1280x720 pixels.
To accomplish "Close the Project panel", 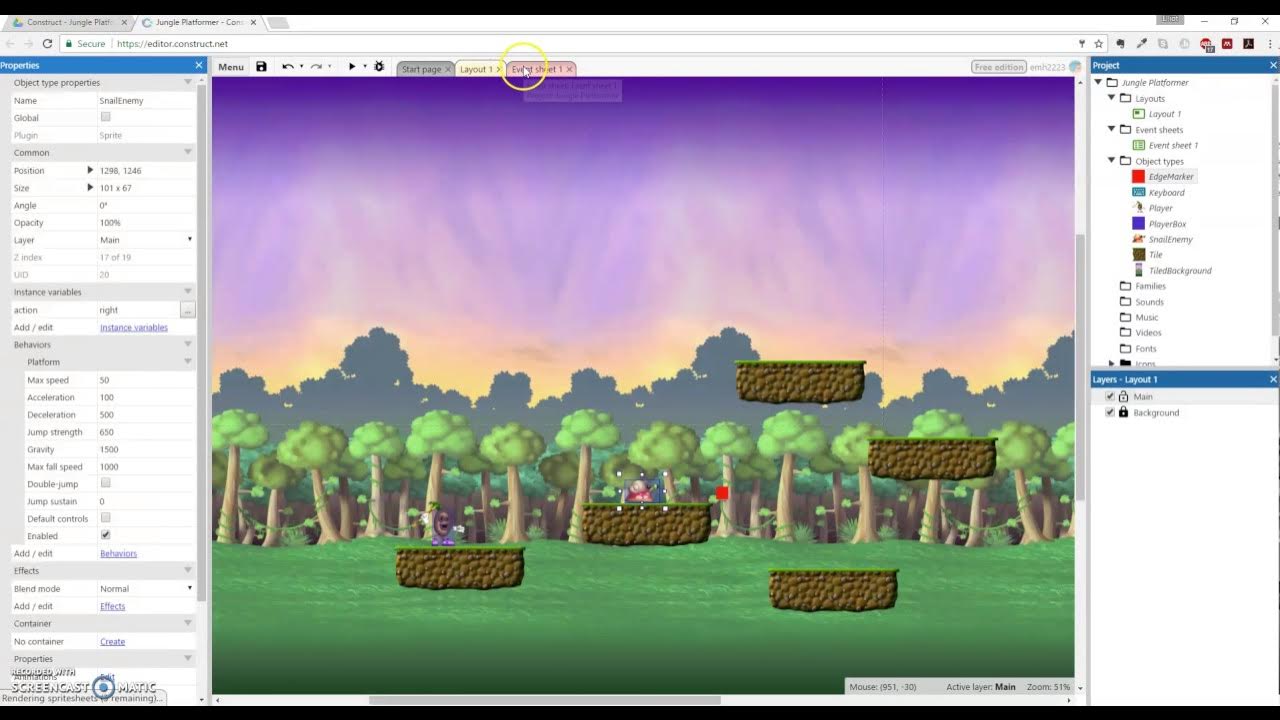I will pos(1273,65).
